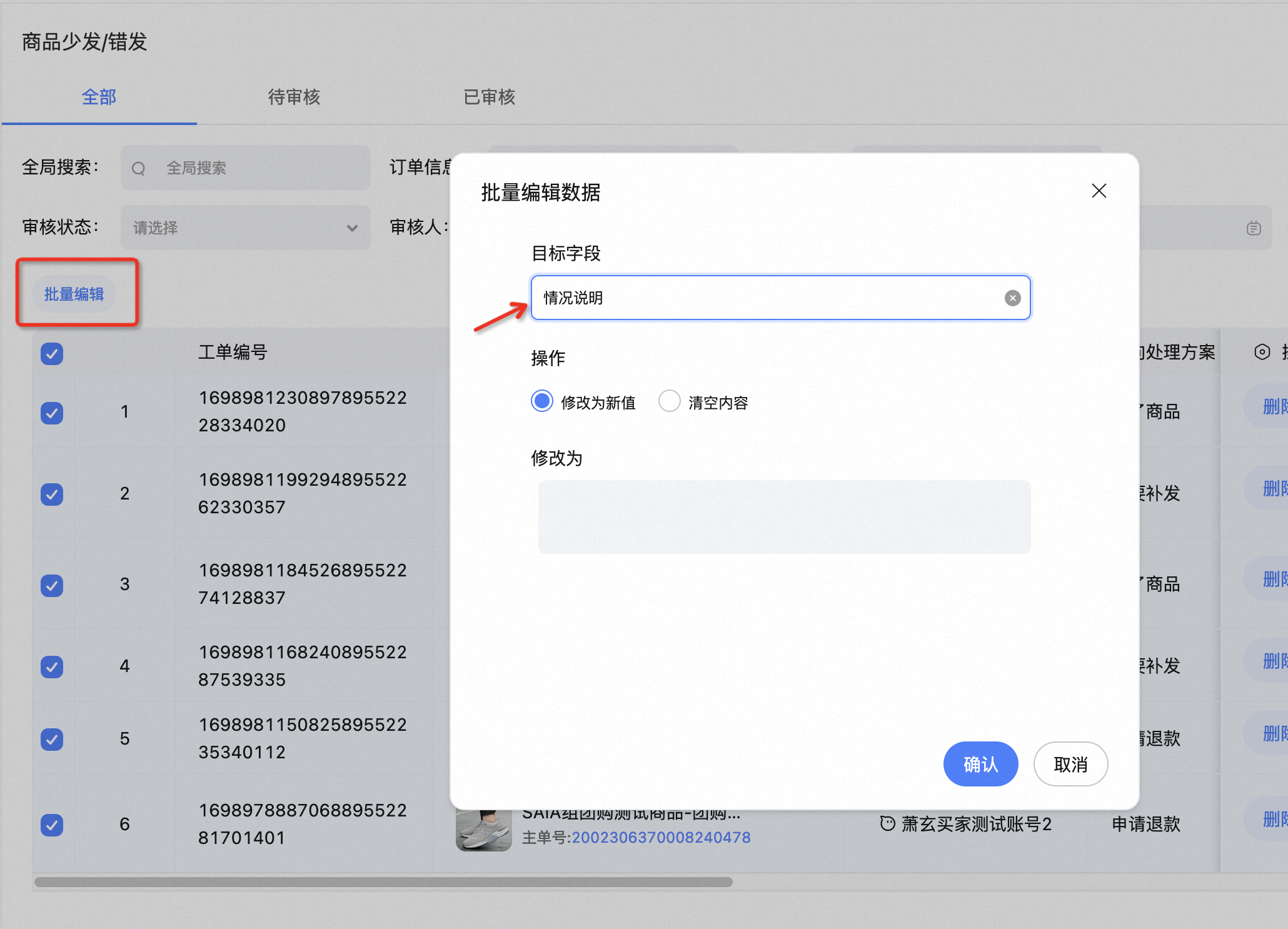The image size is (1288, 929).
Task: Click the calendar icon in date field
Action: pyautogui.click(x=1253, y=228)
